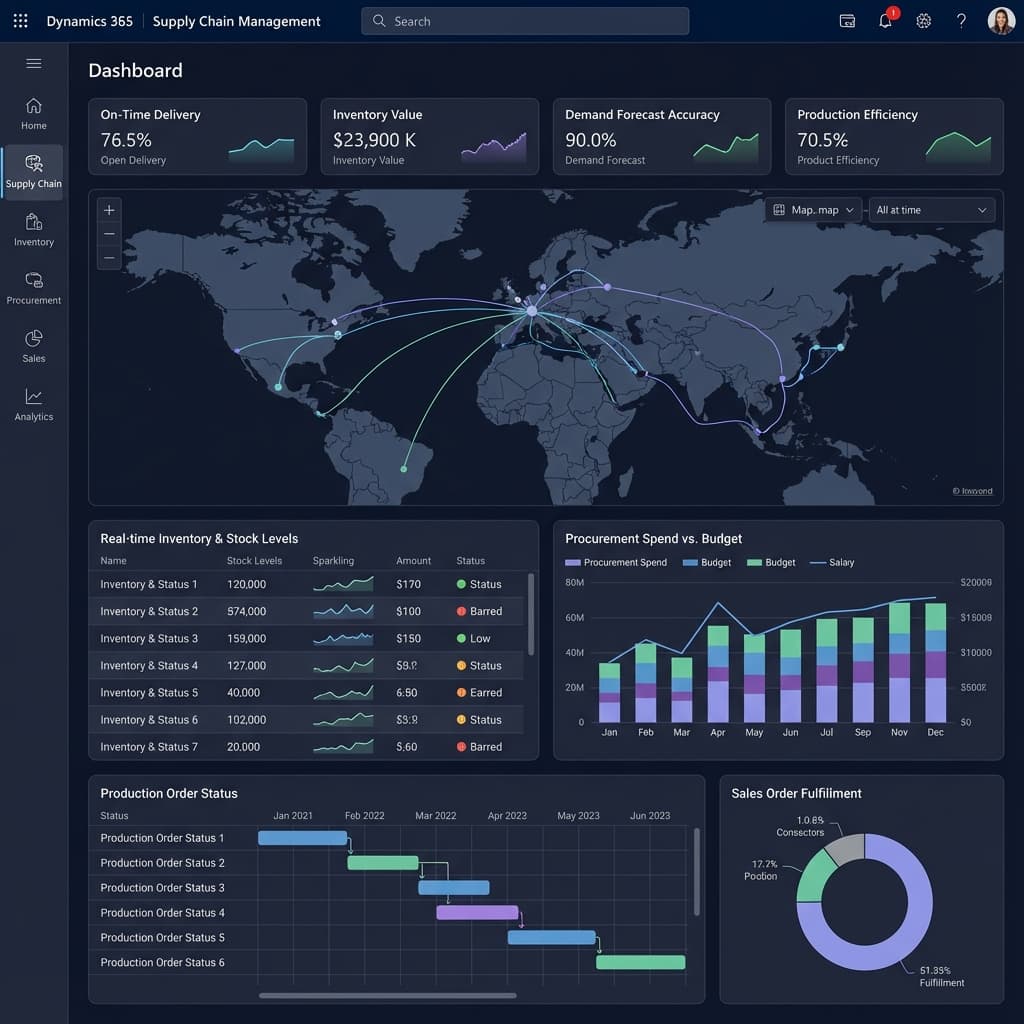Collapse the navigation with the hamburger menu
Screen dimensions: 1024x1024
tap(33, 63)
